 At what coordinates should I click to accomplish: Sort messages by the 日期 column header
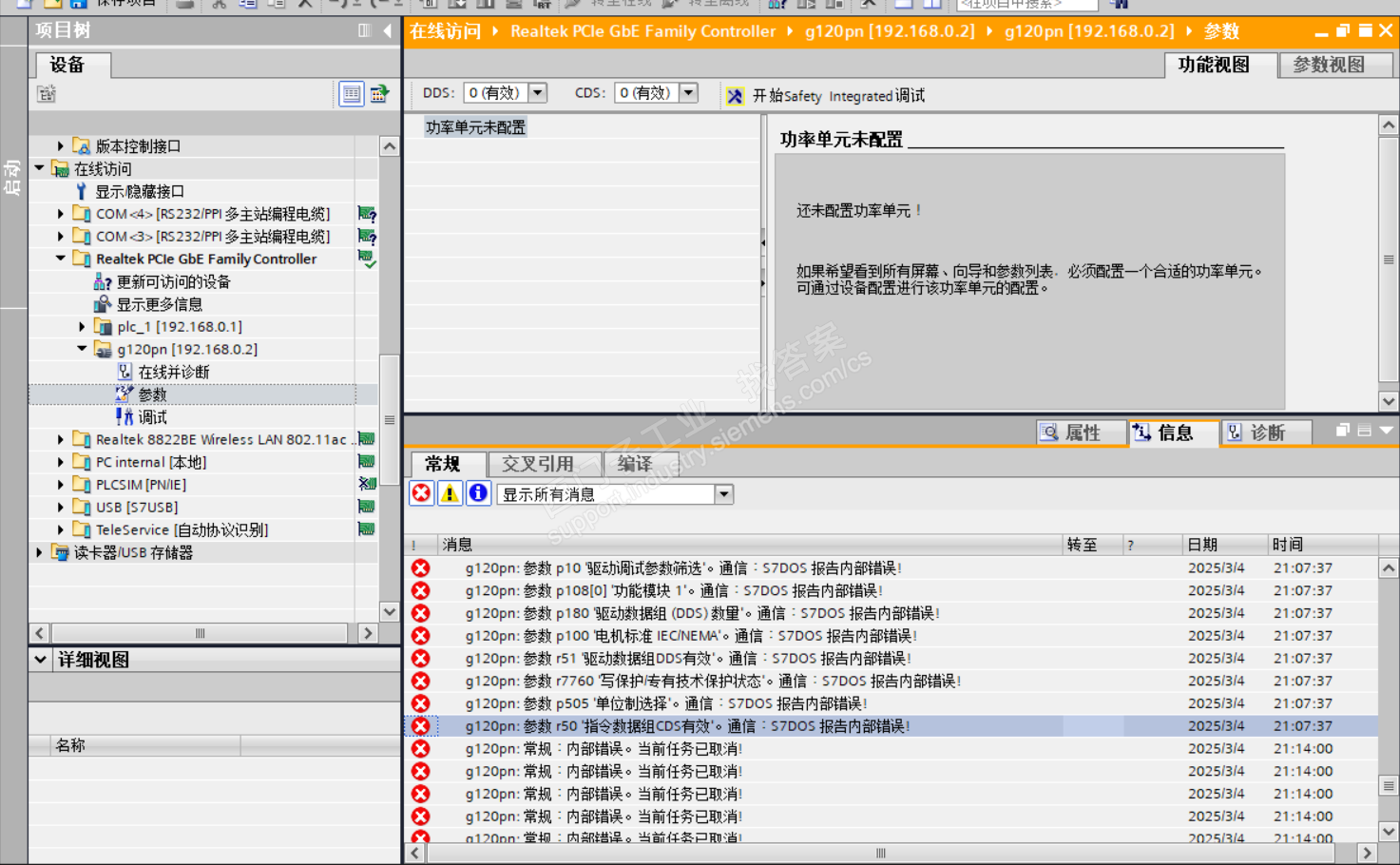pyautogui.click(x=1224, y=545)
